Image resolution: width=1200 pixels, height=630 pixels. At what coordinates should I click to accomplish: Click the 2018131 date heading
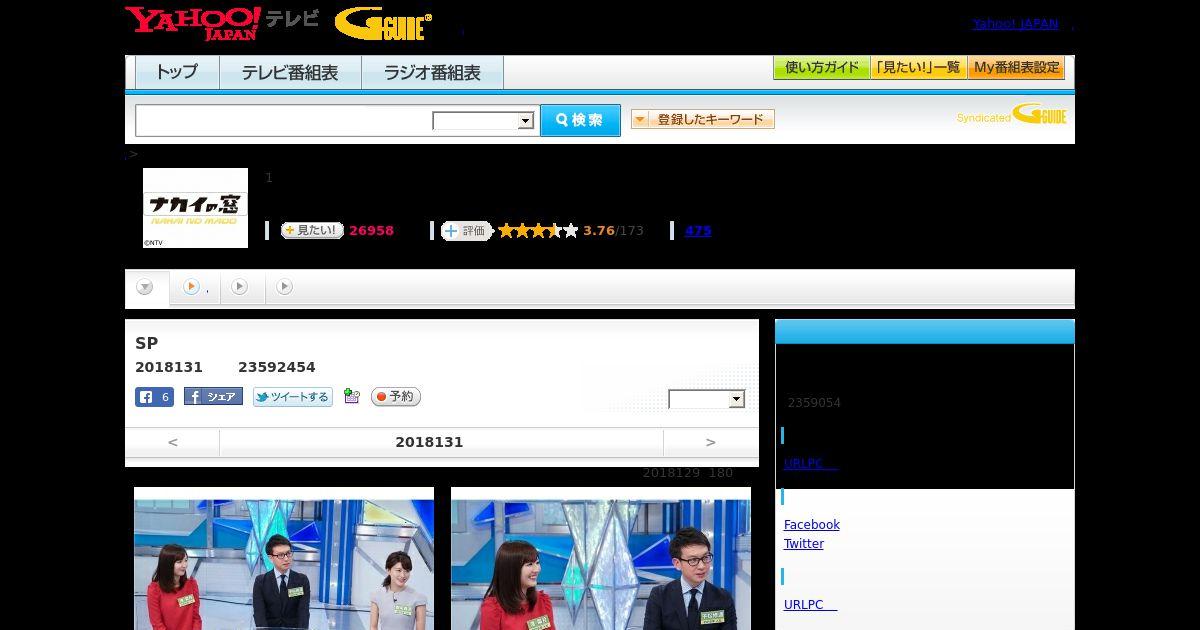pos(429,442)
